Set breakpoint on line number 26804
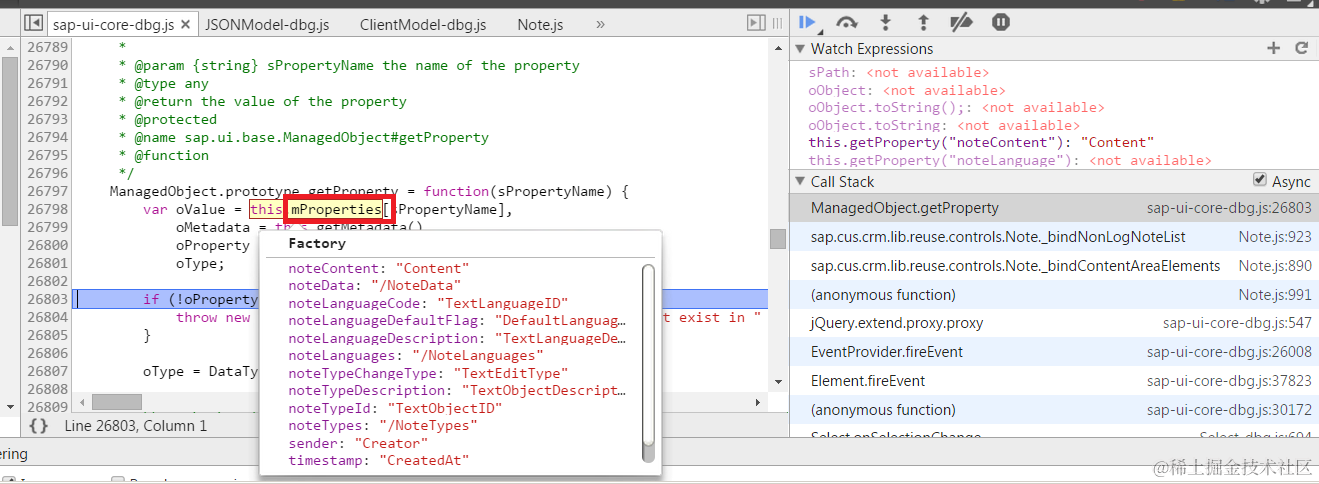 [x=47, y=317]
